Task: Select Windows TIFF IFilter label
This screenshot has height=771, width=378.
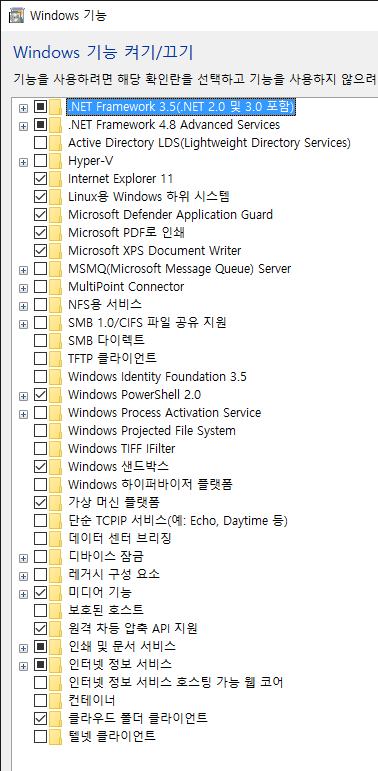Action: click(121, 448)
